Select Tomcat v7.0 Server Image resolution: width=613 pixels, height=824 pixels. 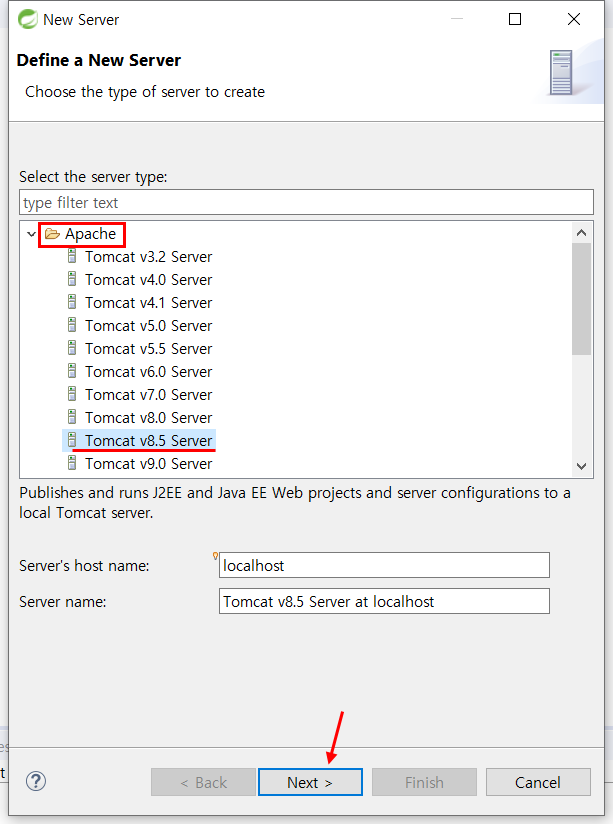(148, 395)
